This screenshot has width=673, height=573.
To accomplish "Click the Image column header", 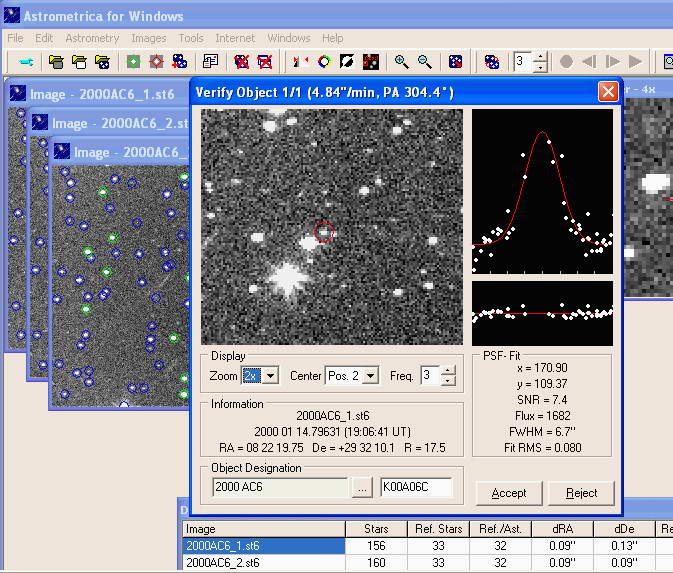I will coord(264,529).
